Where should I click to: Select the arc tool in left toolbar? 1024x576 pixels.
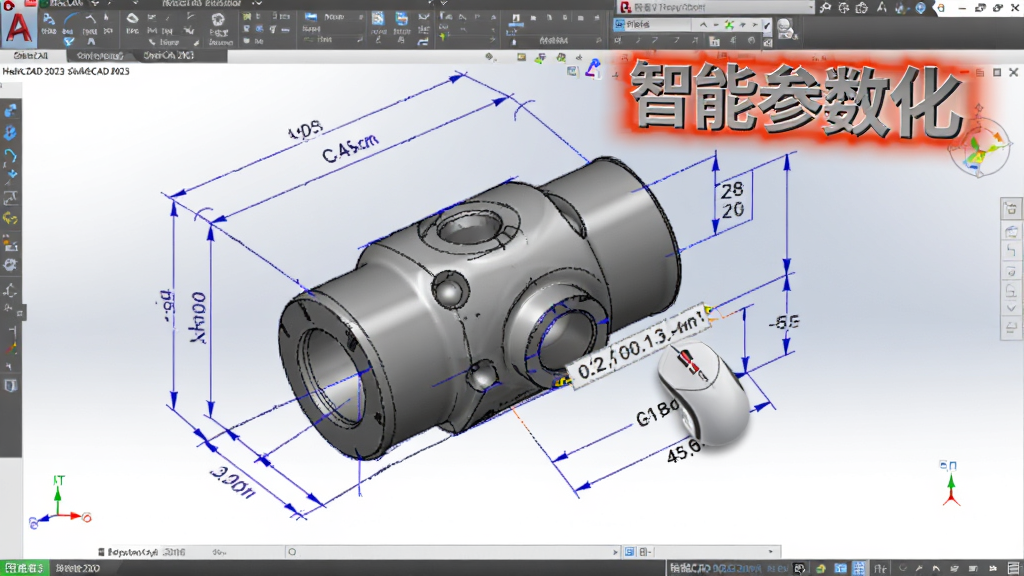pyautogui.click(x=10, y=155)
